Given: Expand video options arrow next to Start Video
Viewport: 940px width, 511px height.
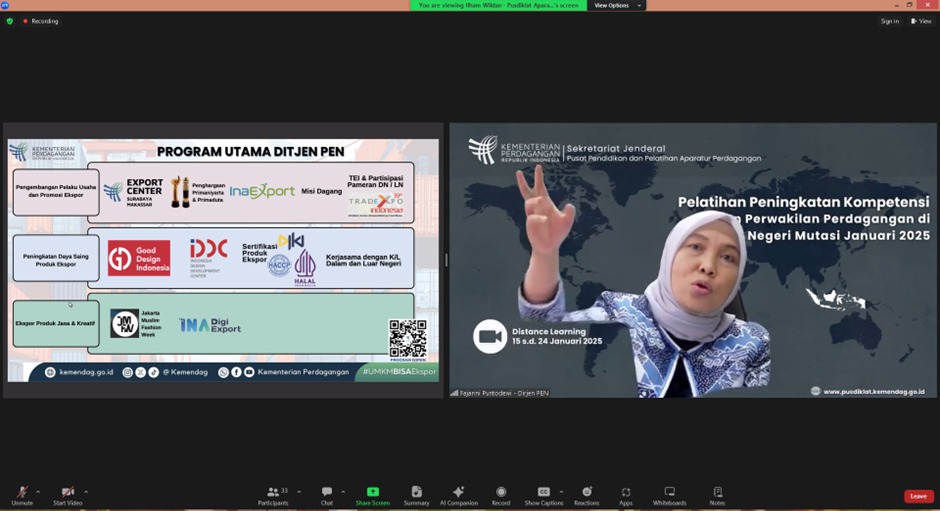Looking at the screenshot, I should coord(86,492).
